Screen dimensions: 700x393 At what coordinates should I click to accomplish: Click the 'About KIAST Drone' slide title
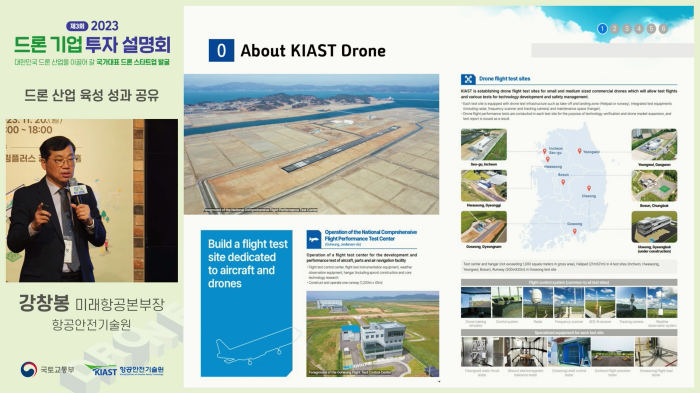tap(313, 50)
